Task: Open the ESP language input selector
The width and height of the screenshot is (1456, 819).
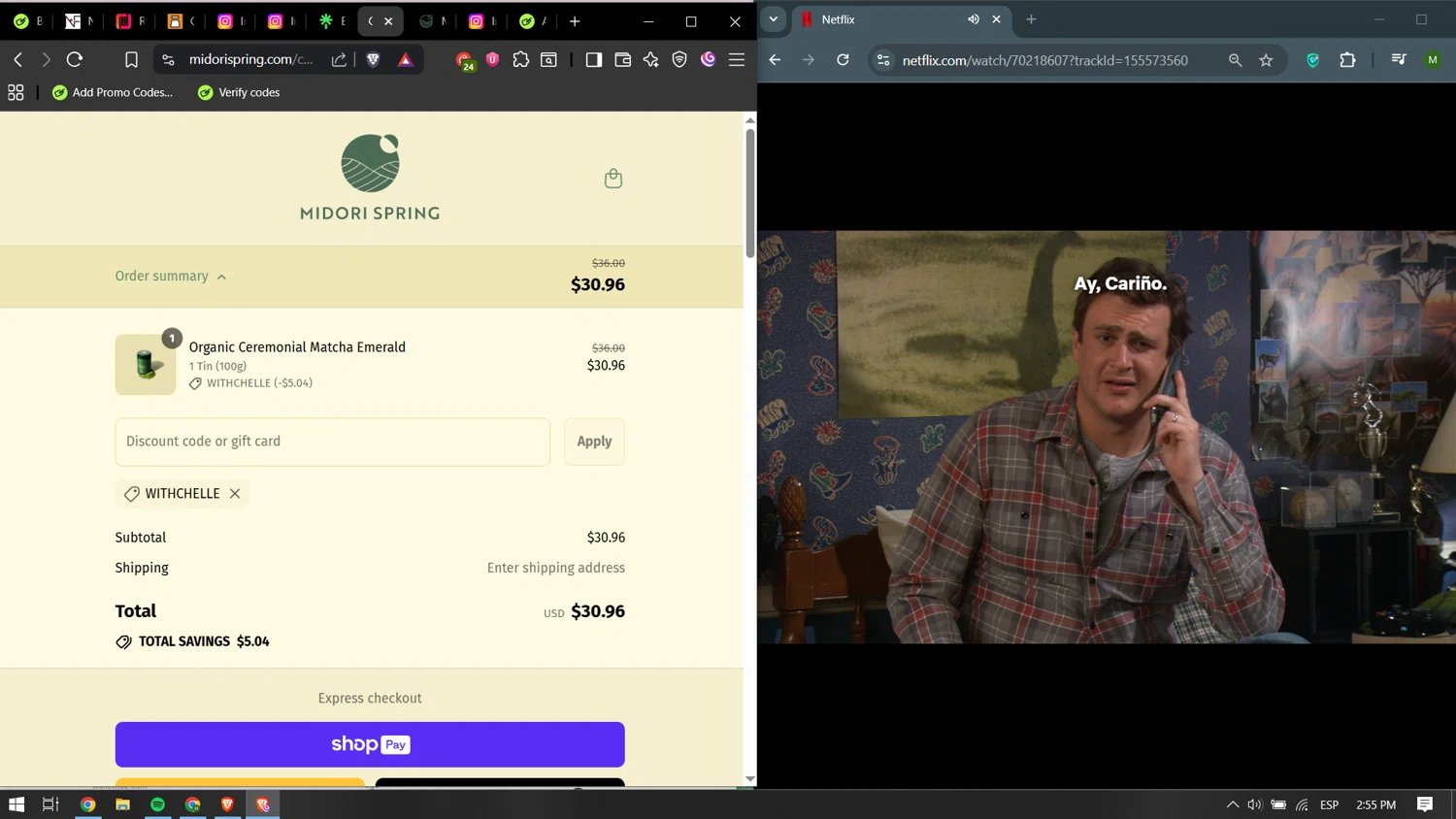Action: [1330, 804]
